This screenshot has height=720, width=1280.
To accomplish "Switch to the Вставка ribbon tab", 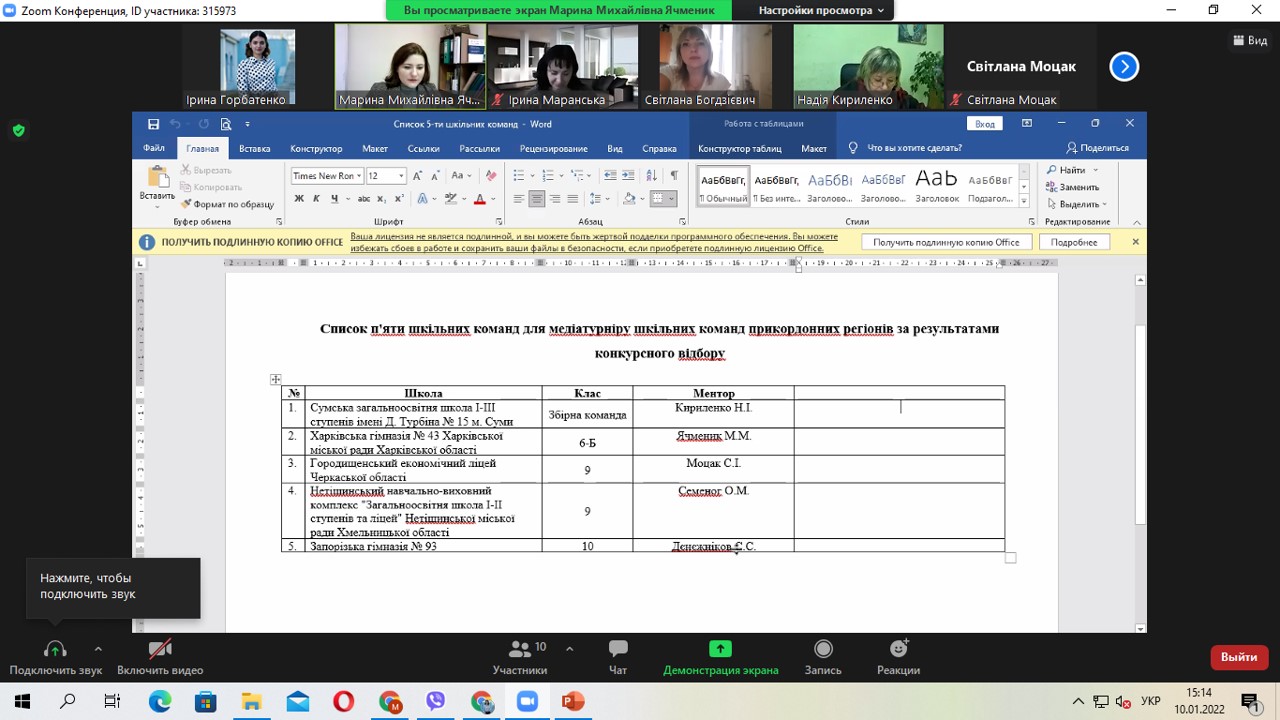I will [254, 148].
